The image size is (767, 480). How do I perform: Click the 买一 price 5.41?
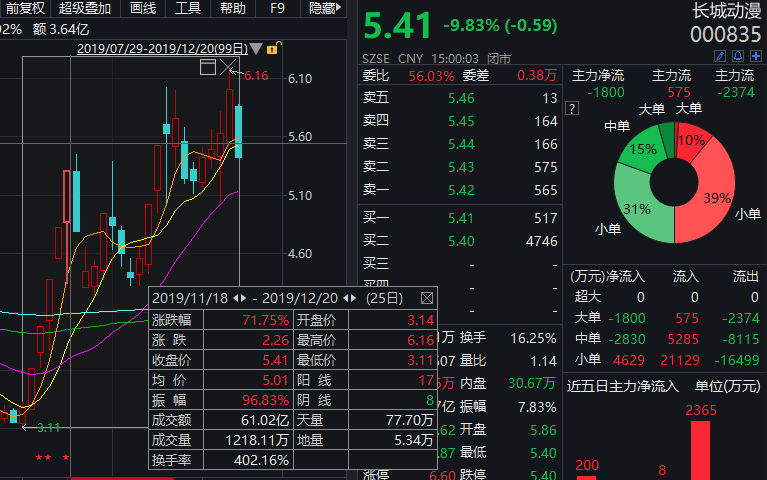(461, 218)
